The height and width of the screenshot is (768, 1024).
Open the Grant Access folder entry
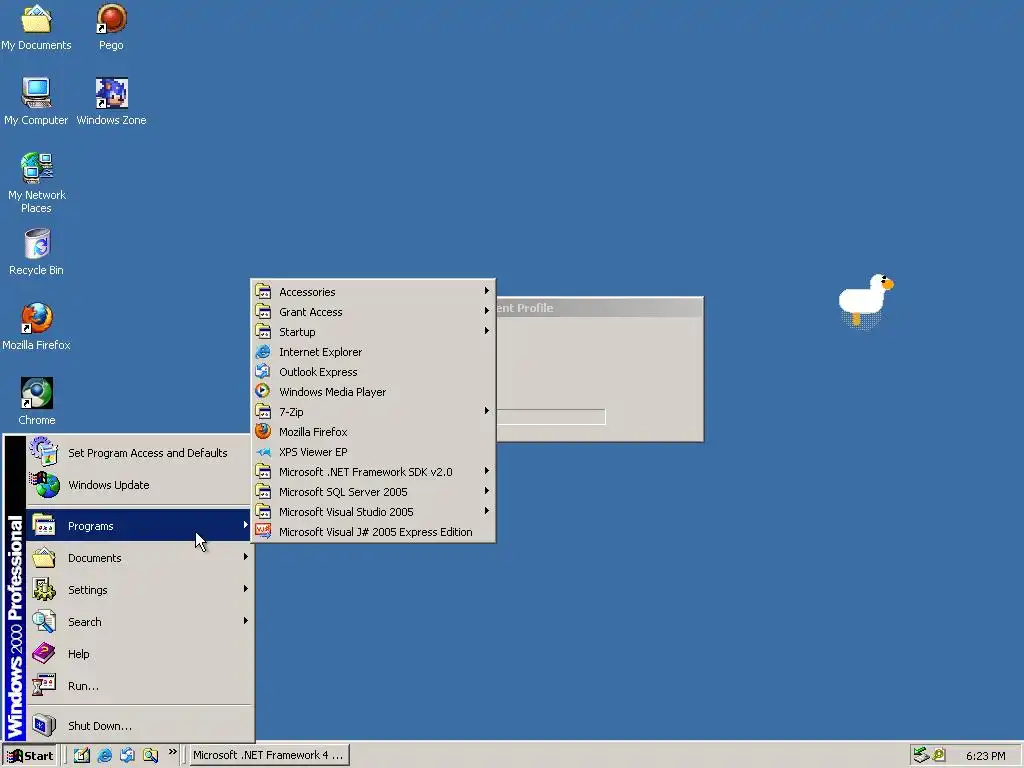pos(373,312)
